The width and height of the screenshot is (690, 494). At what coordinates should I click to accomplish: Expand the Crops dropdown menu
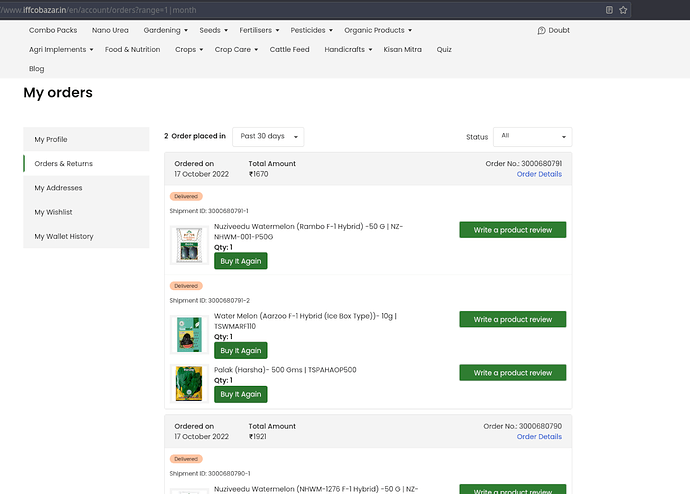[189, 50]
